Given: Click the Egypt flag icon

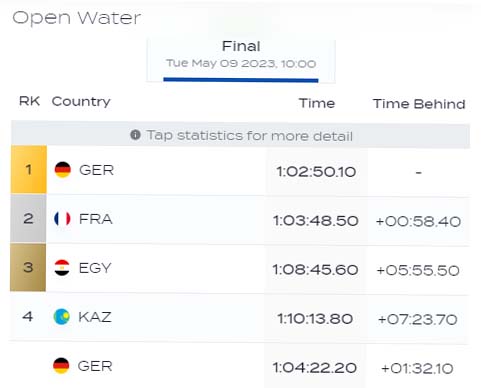Looking at the screenshot, I should point(62,268).
